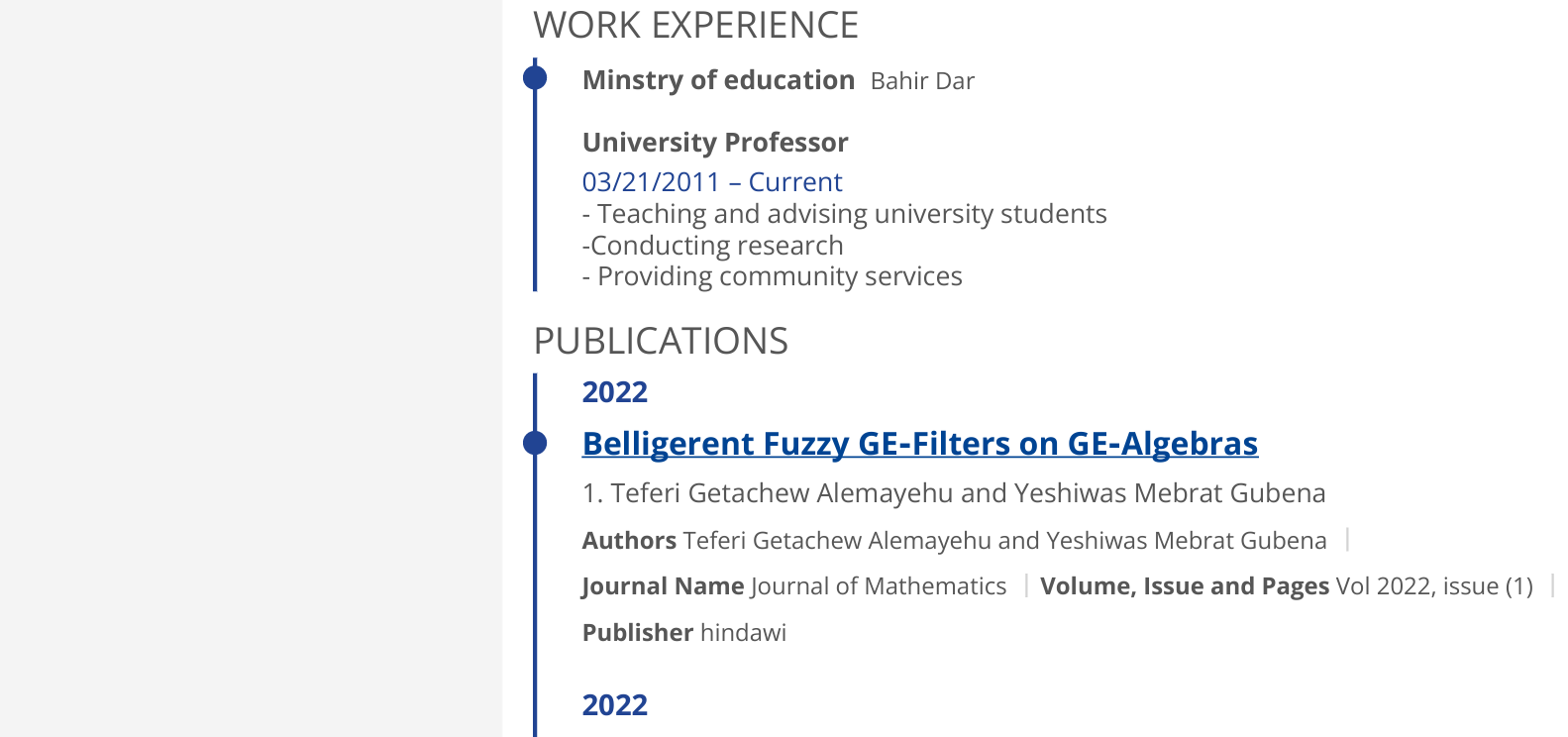Click the Teaching and advising university students line

(x=844, y=214)
